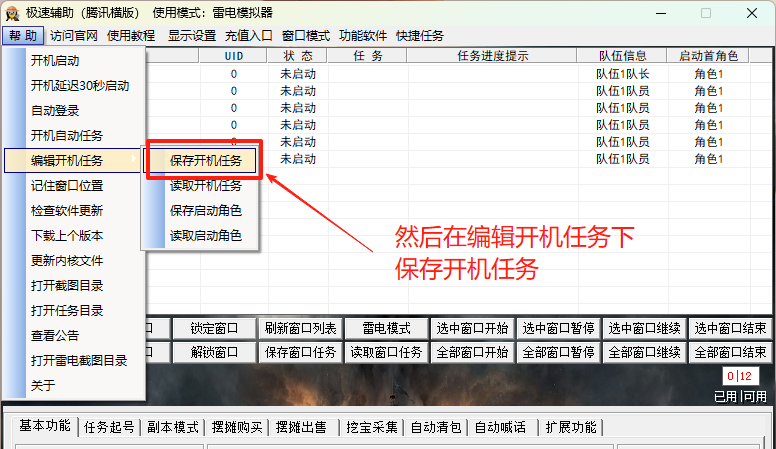Choose 读取启动角色 from the submenu
Viewport: 776px width, 449px height.
205,236
